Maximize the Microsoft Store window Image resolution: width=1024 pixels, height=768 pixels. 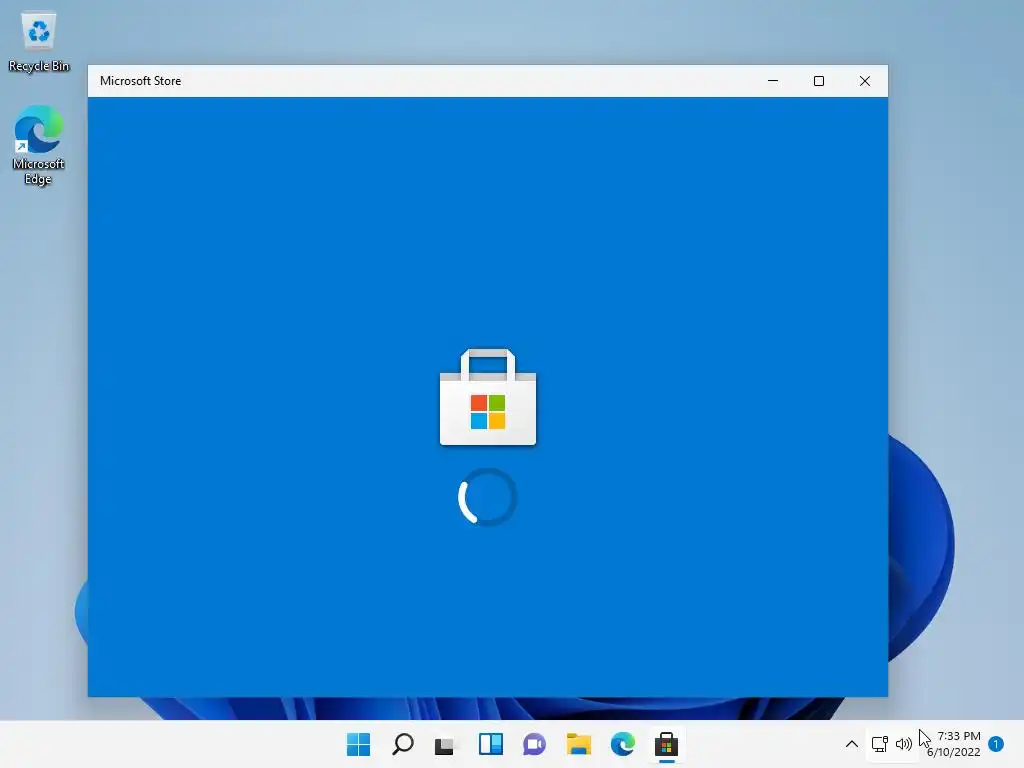(x=818, y=81)
